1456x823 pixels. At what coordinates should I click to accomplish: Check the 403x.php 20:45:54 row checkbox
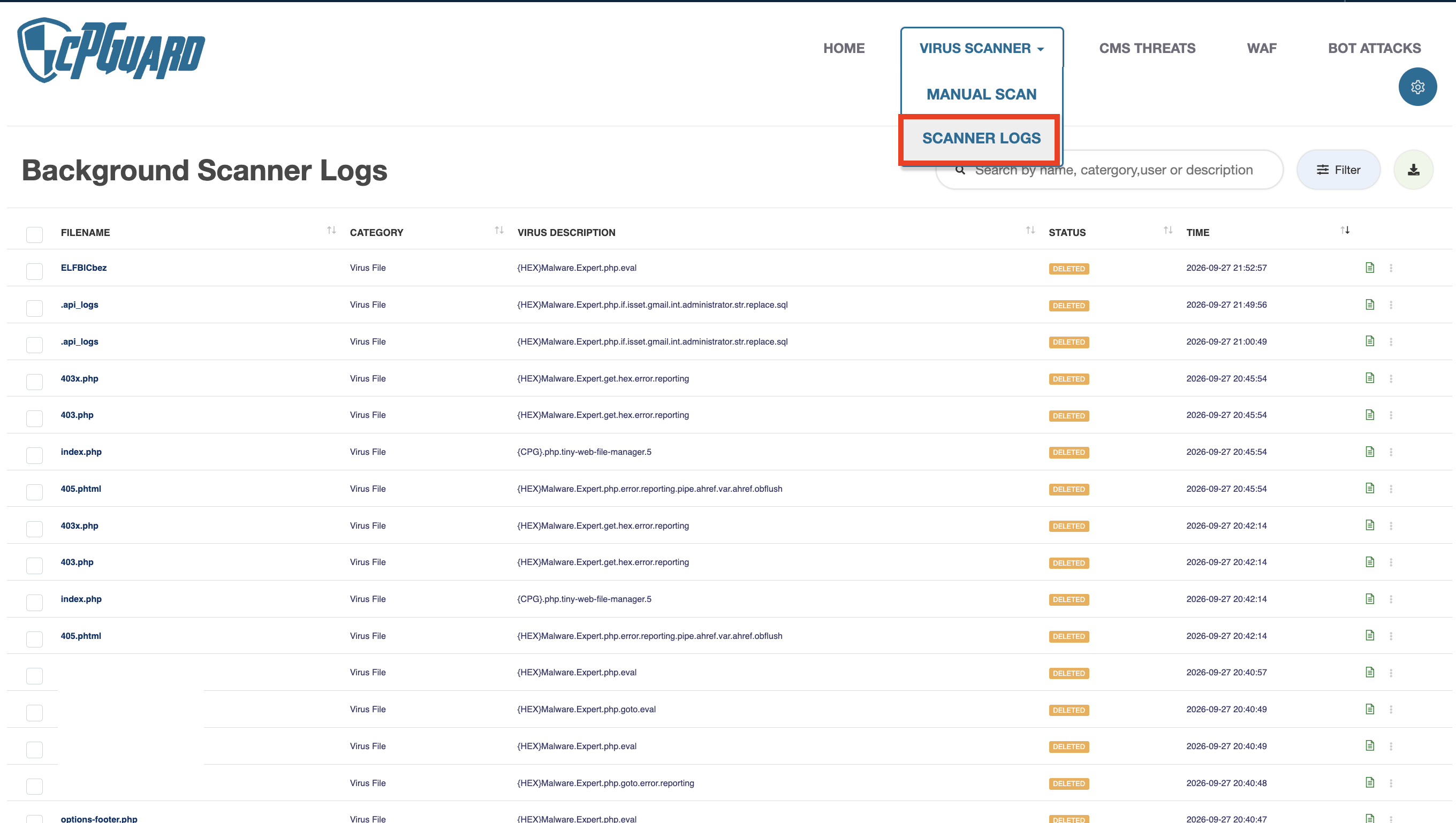click(34, 382)
